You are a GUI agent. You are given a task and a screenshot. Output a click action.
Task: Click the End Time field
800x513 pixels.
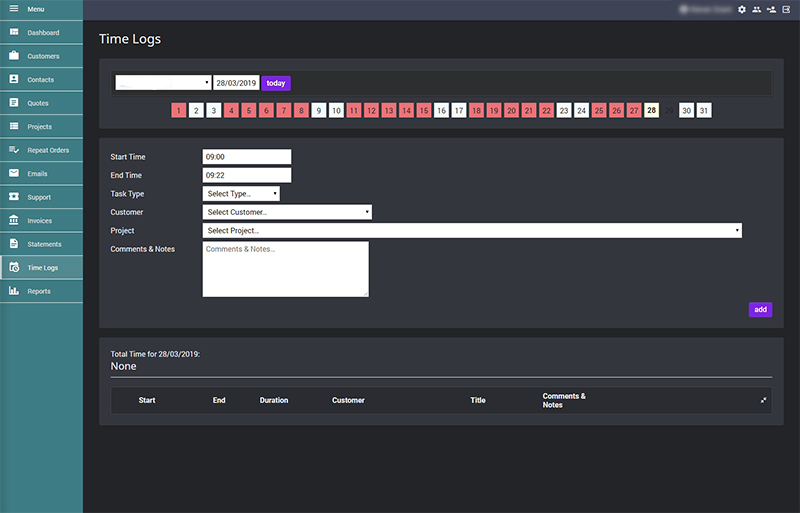pyautogui.click(x=247, y=175)
